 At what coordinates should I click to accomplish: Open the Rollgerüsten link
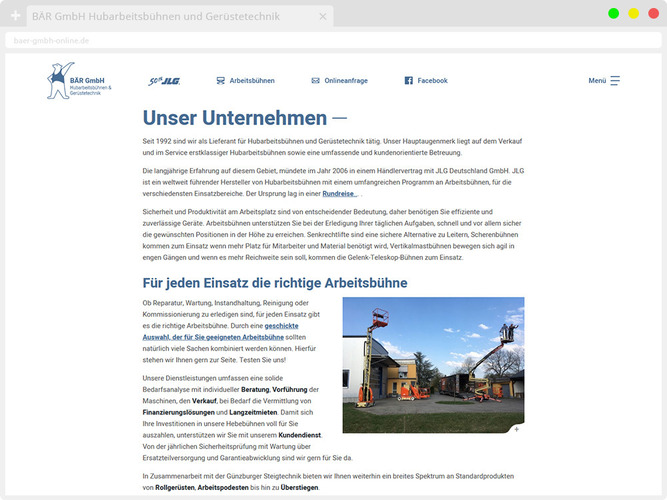[168, 487]
